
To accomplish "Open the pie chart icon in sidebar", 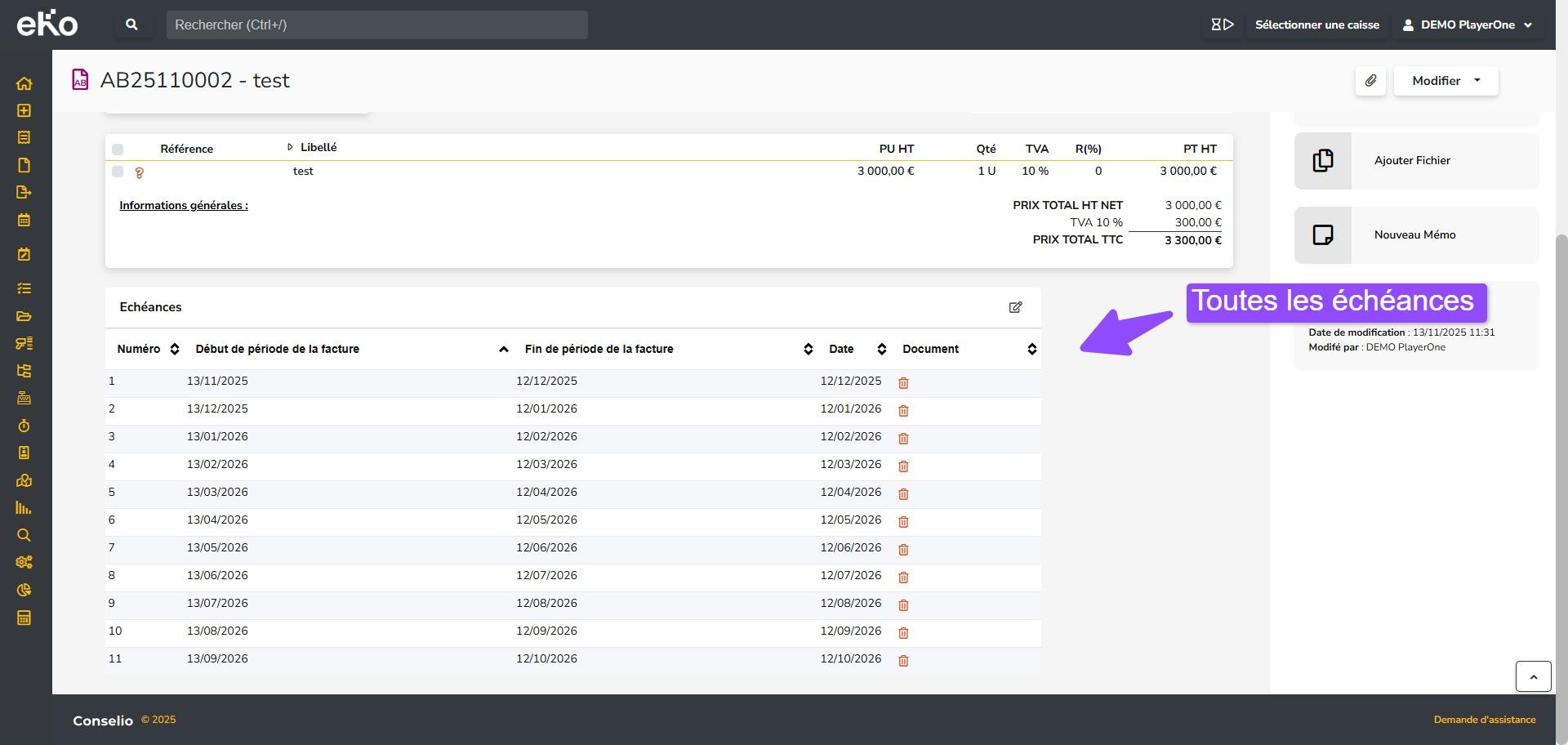I will pos(24,590).
